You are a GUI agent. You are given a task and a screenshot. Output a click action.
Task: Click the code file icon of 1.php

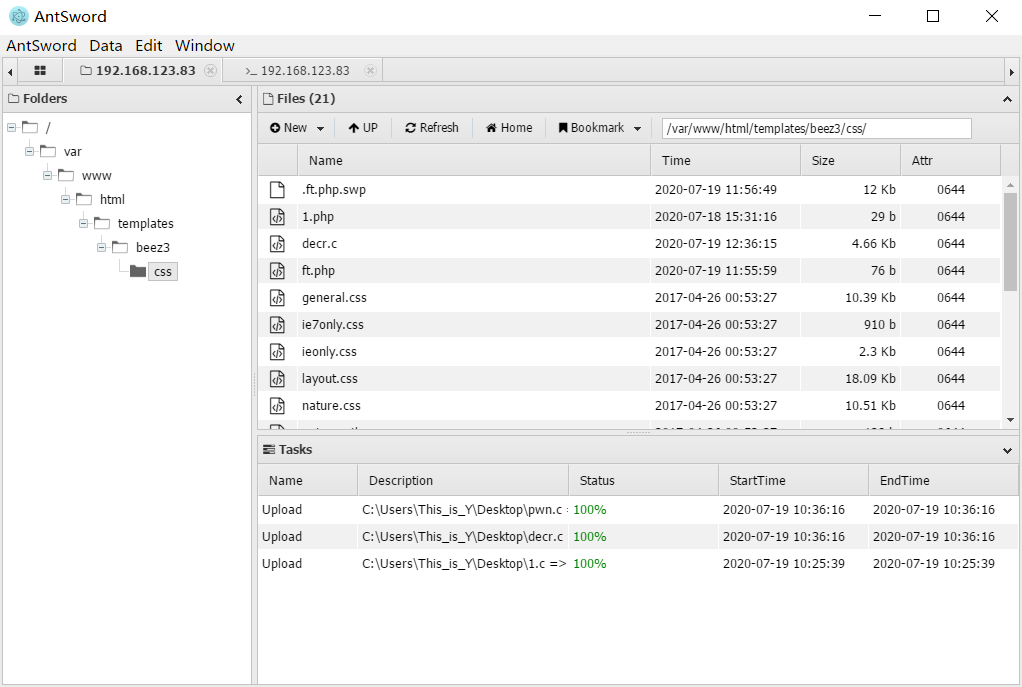click(x=277, y=216)
